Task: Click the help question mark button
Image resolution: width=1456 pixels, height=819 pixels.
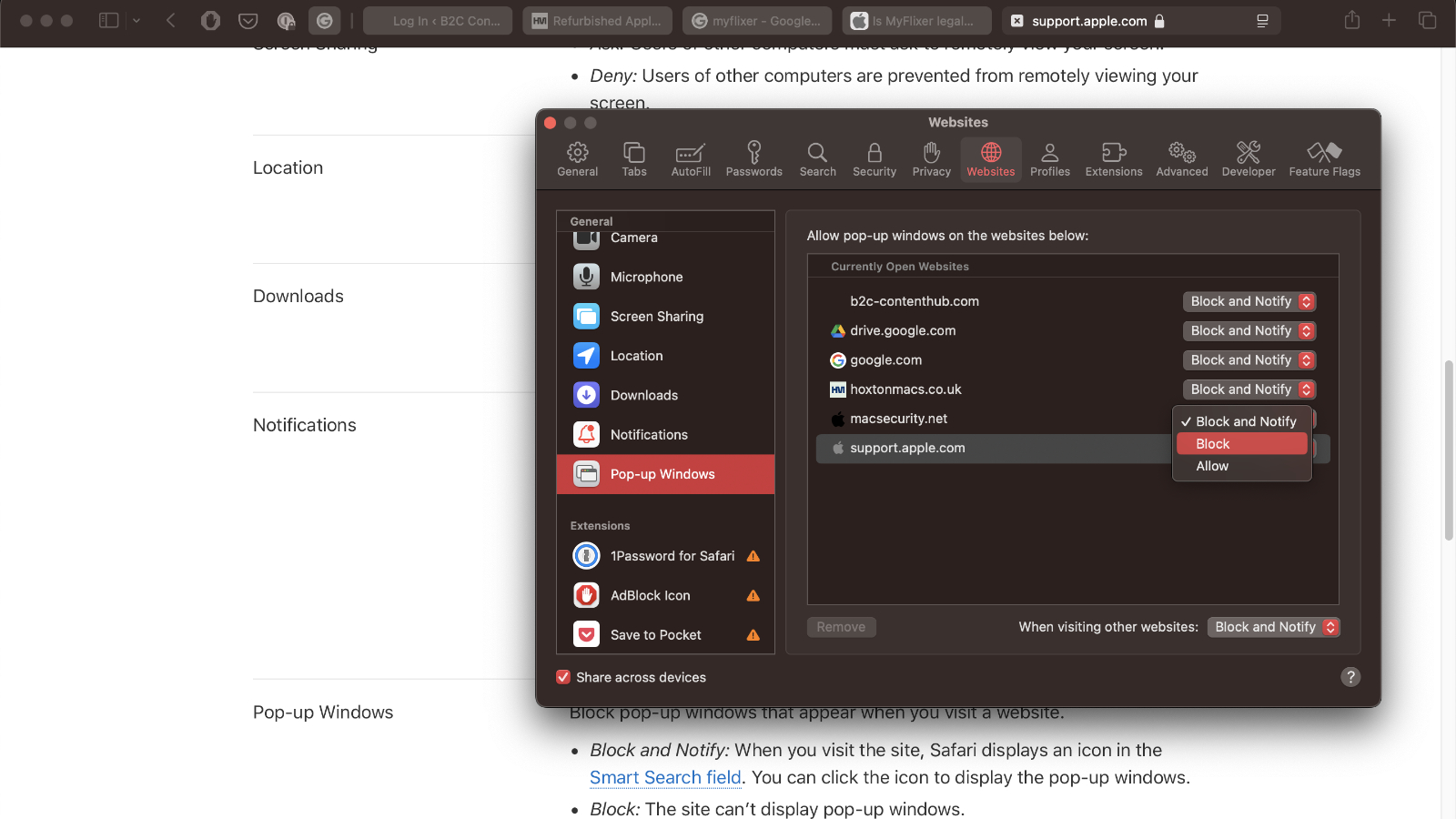Action: tap(1350, 677)
